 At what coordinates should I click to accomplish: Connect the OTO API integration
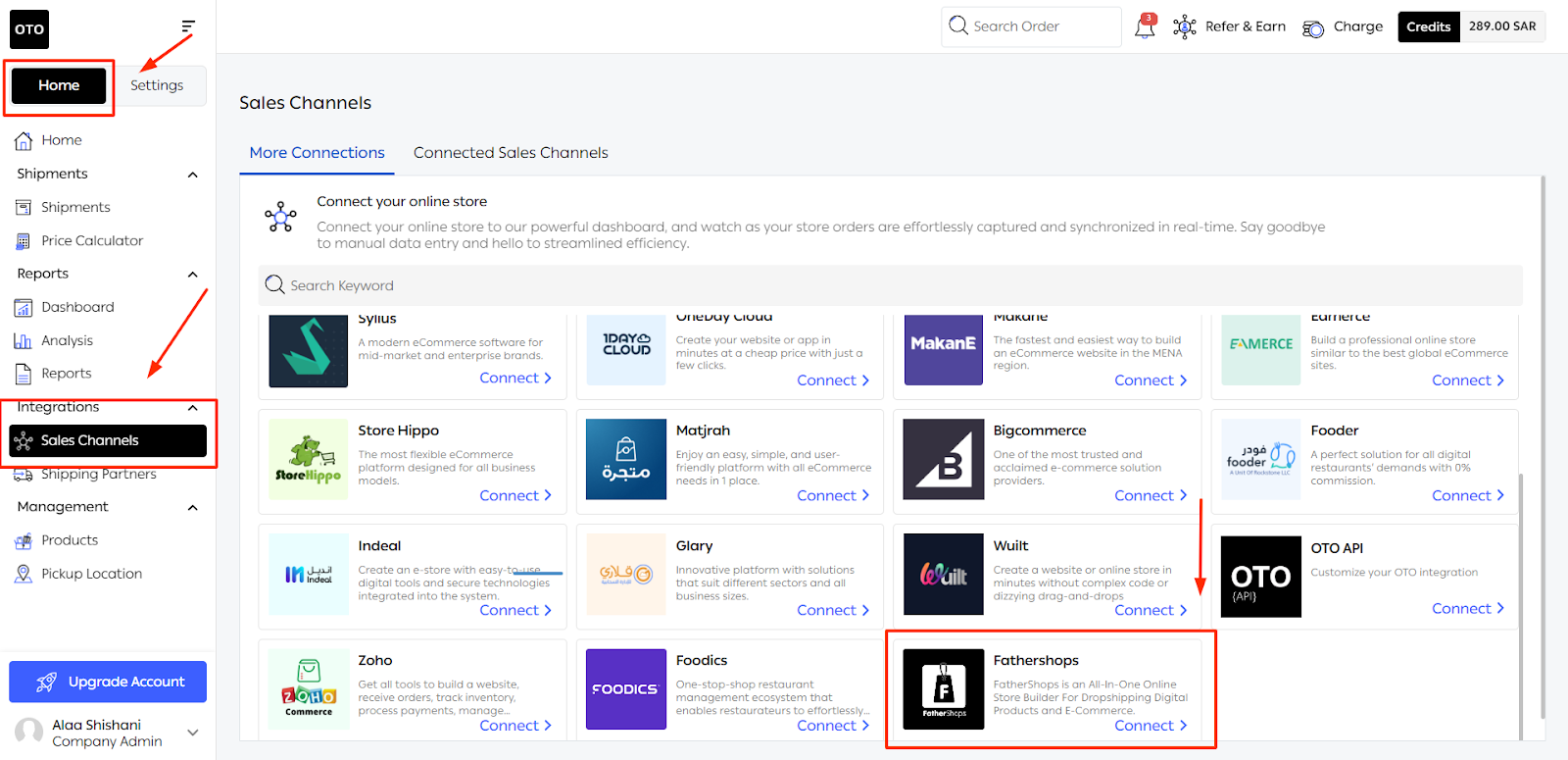(1468, 609)
